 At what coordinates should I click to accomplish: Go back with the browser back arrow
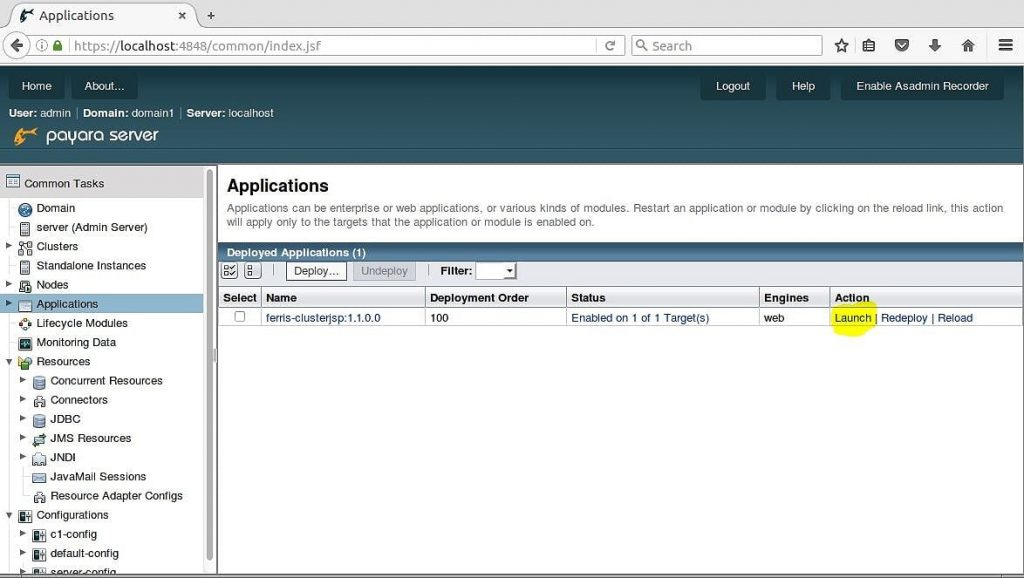coord(17,46)
